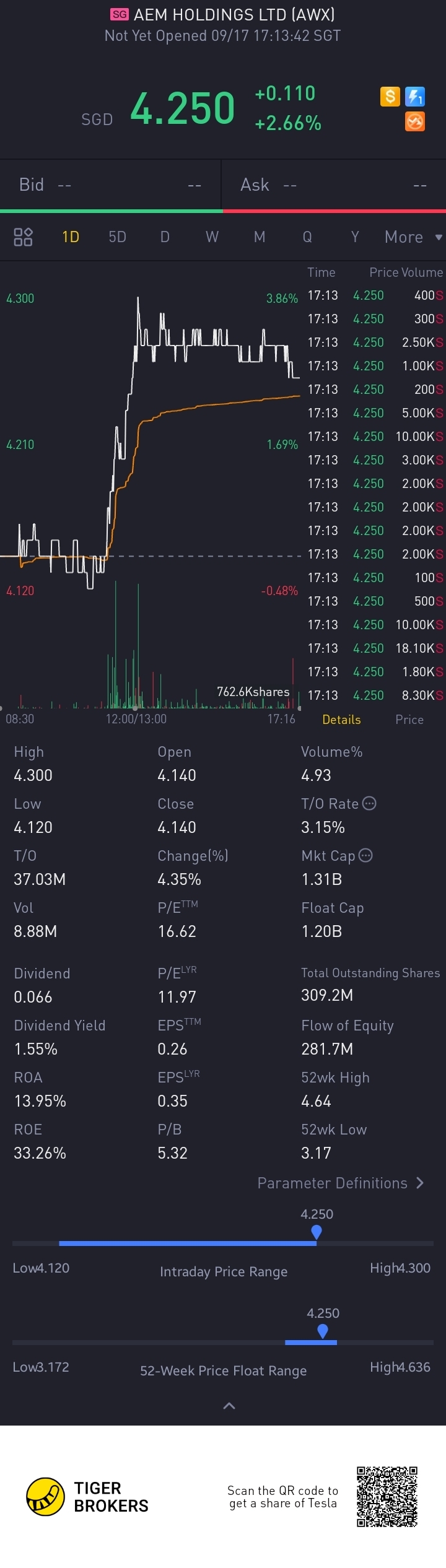446x1568 pixels.
Task: Tap the Bid quote panel
Action: coord(110,185)
